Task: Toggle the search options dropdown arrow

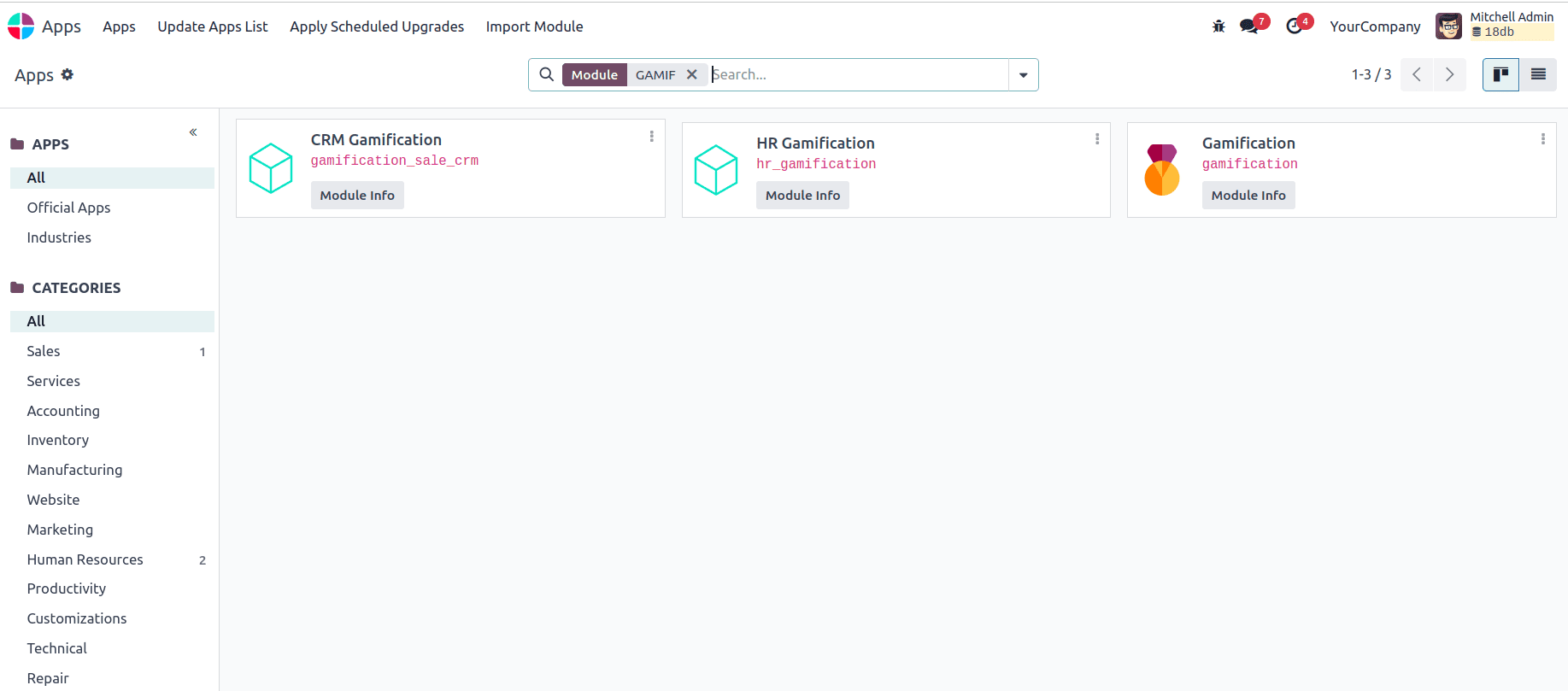Action: coord(1023,74)
